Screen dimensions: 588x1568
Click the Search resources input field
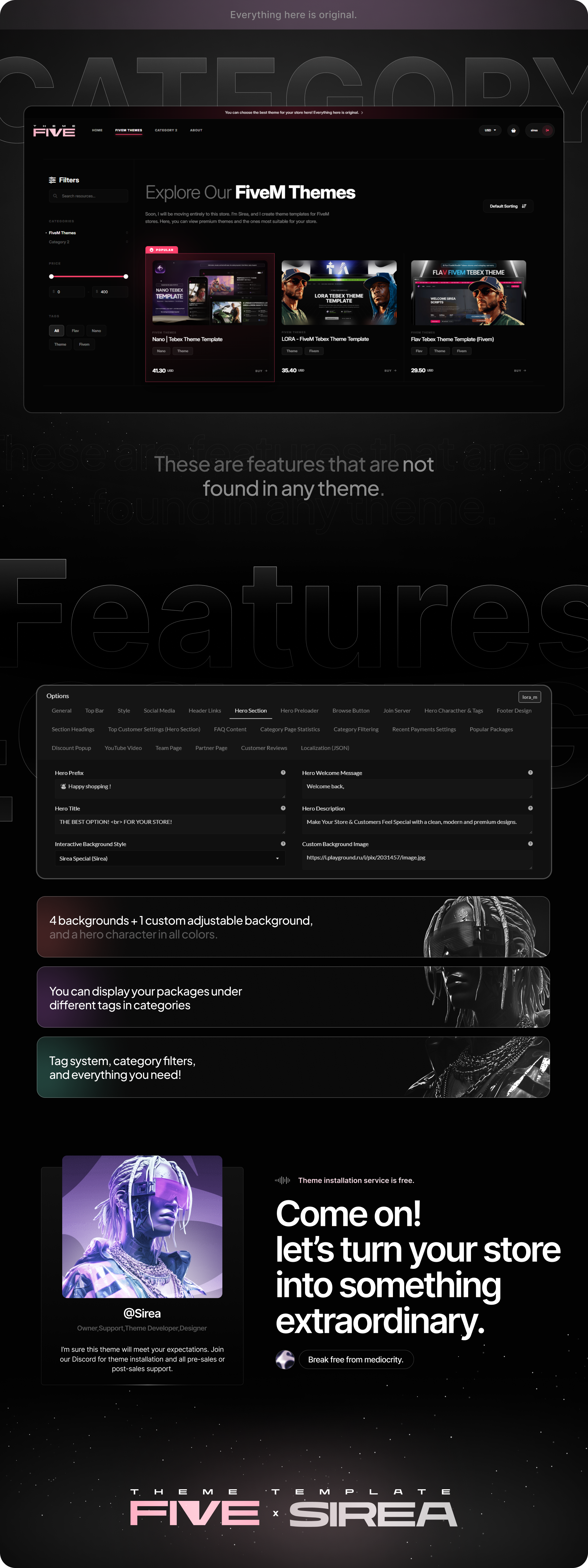89,196
